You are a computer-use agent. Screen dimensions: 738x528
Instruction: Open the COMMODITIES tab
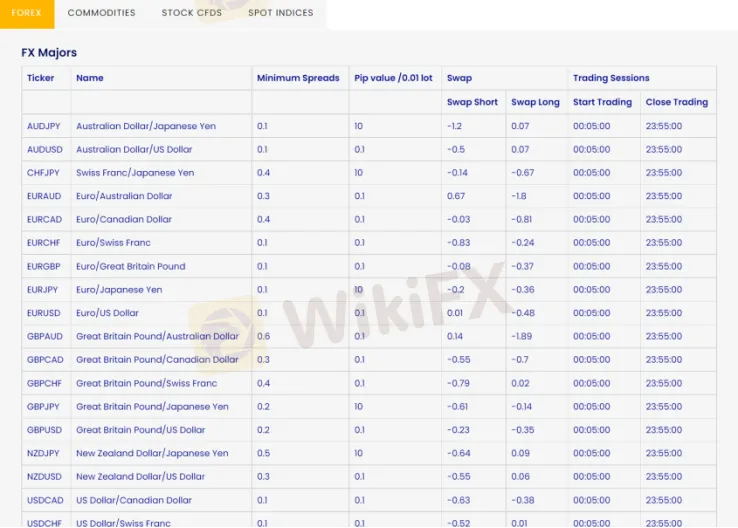pos(101,13)
